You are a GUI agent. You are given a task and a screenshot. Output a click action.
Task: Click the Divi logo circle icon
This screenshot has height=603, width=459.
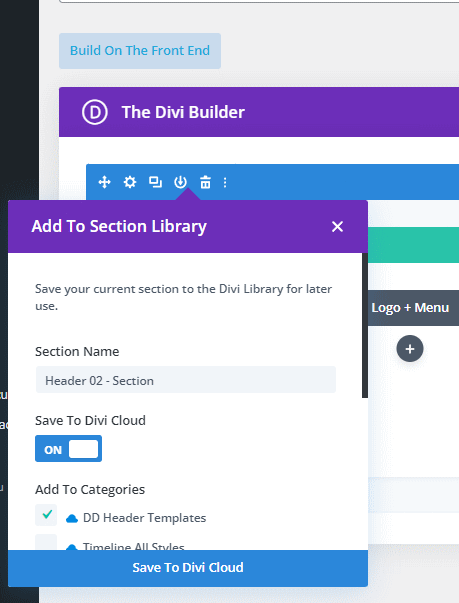(95, 112)
